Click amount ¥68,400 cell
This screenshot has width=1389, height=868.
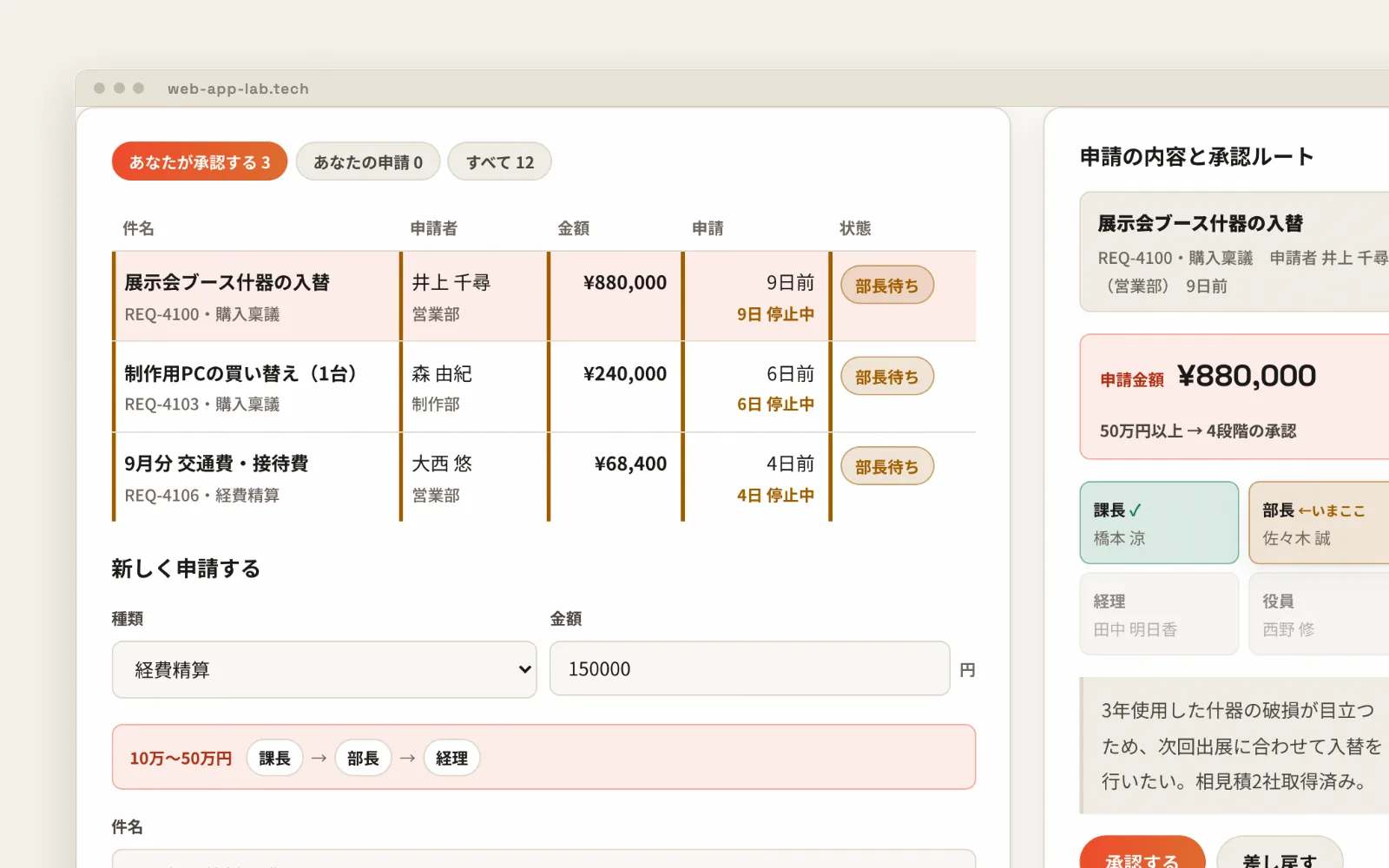(631, 464)
